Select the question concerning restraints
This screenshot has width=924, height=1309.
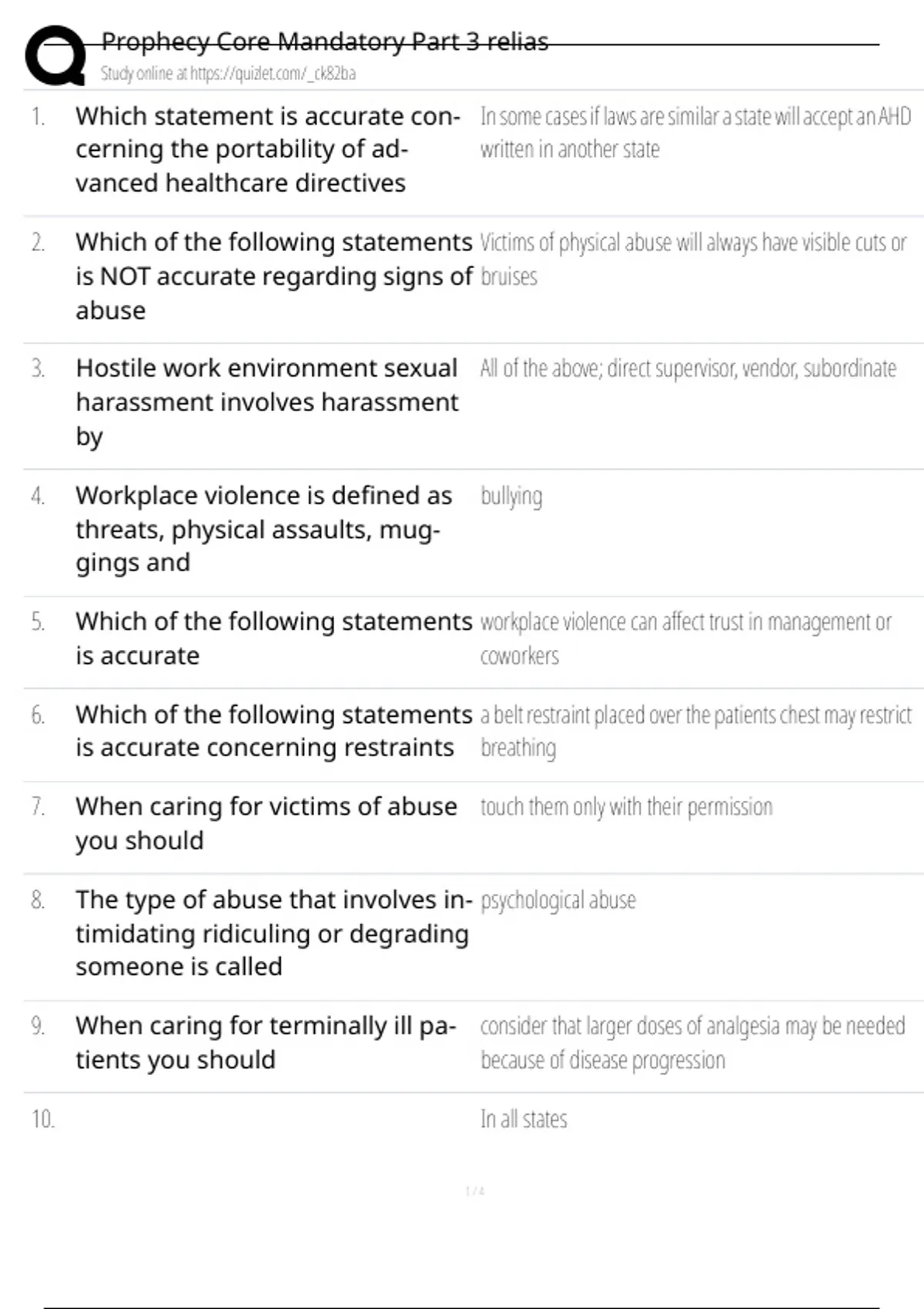(x=273, y=731)
